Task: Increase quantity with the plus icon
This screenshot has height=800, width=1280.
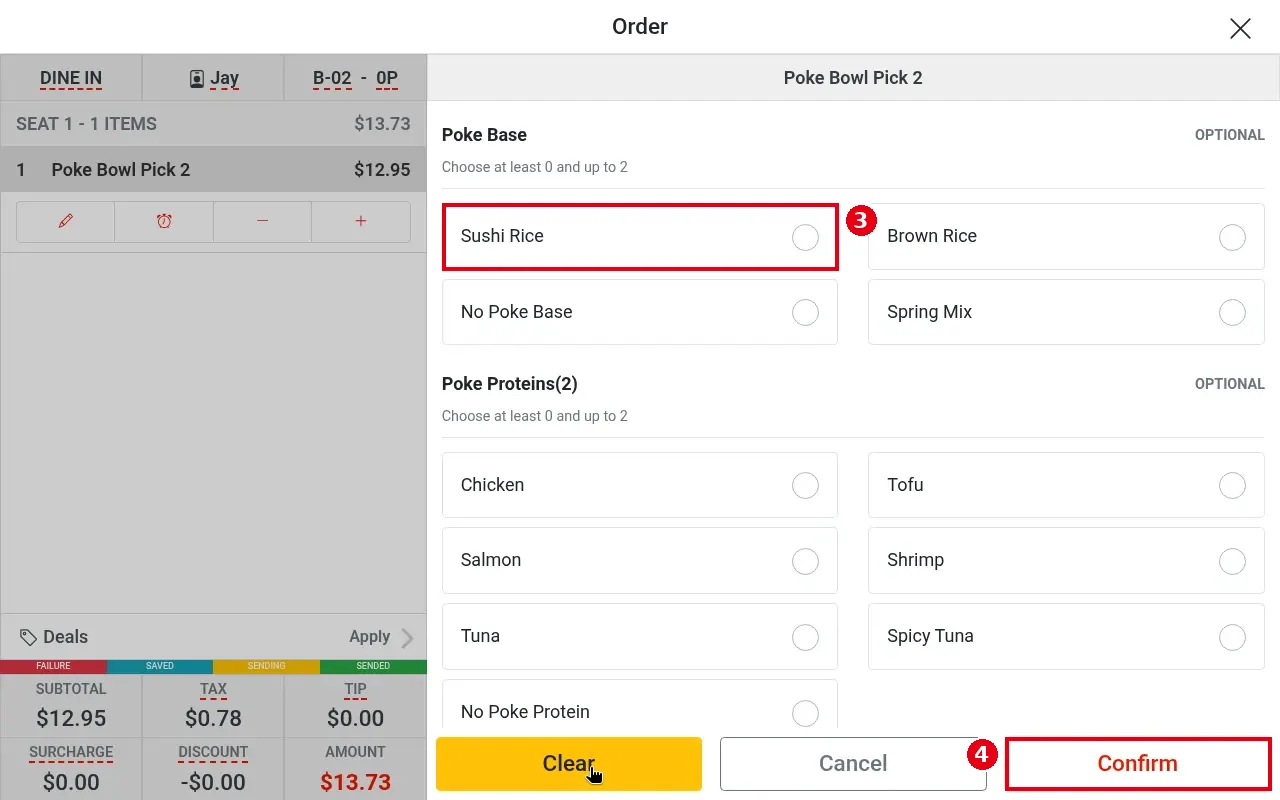Action: [361, 222]
